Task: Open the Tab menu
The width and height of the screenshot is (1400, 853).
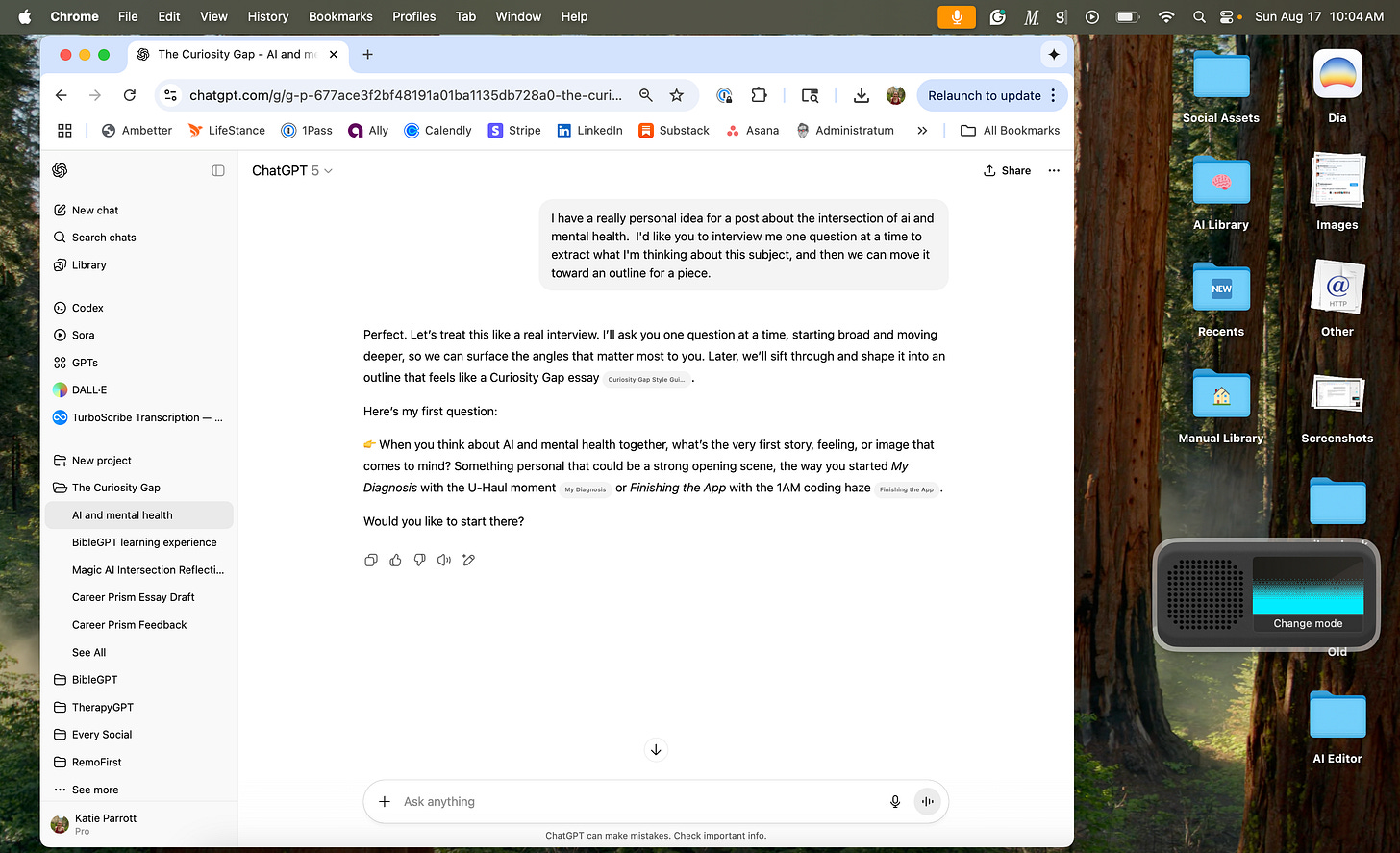Action: coord(466,16)
